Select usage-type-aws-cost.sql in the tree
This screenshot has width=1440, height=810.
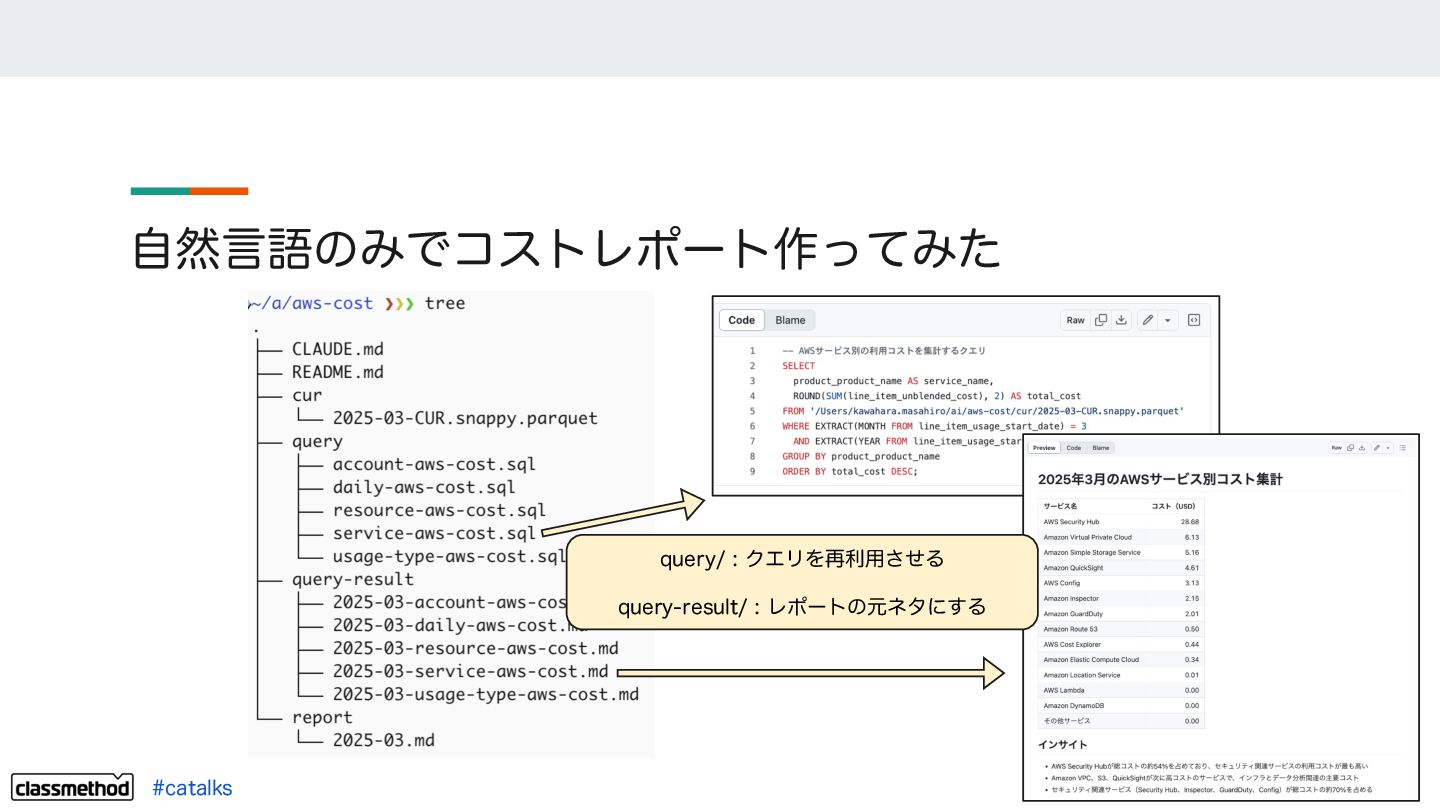tap(450, 556)
